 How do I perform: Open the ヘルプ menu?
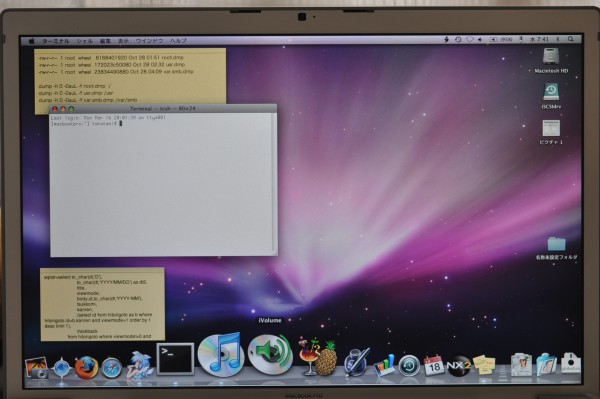(x=178, y=41)
